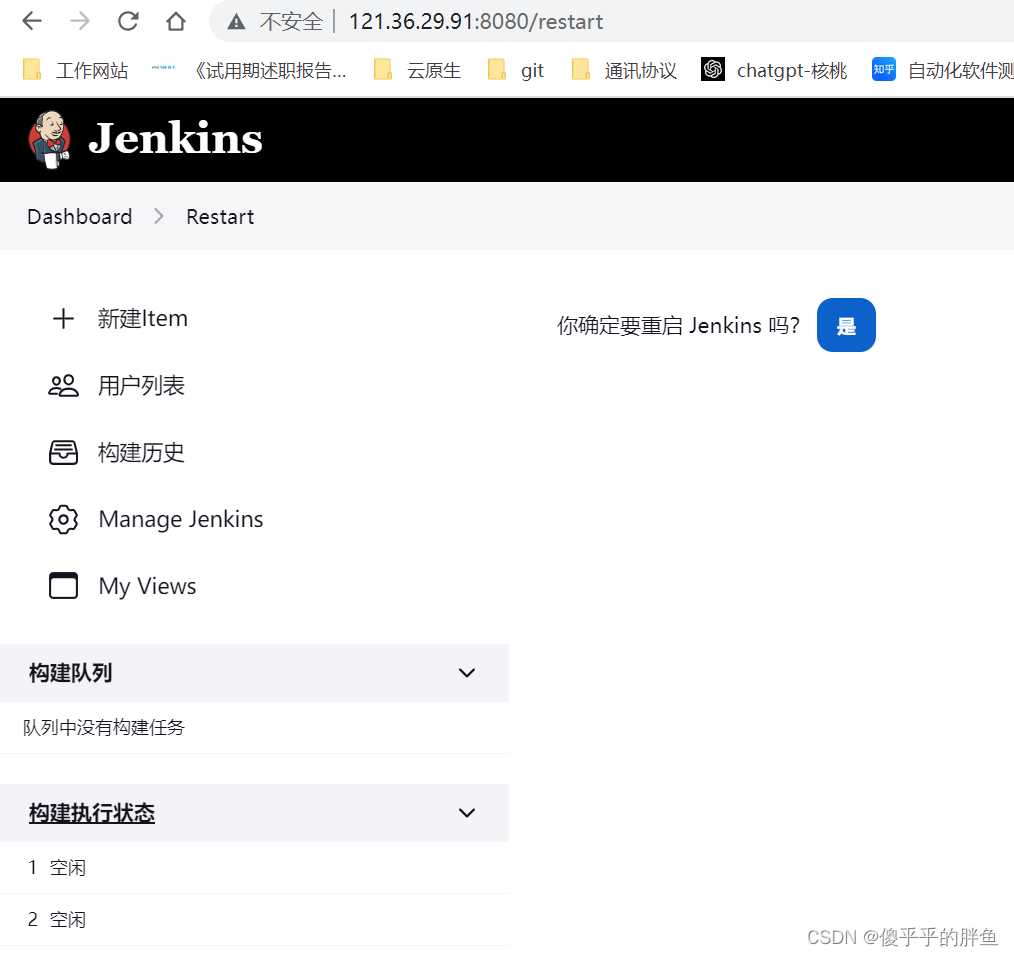Click the people icon for 用户列表

click(x=63, y=386)
